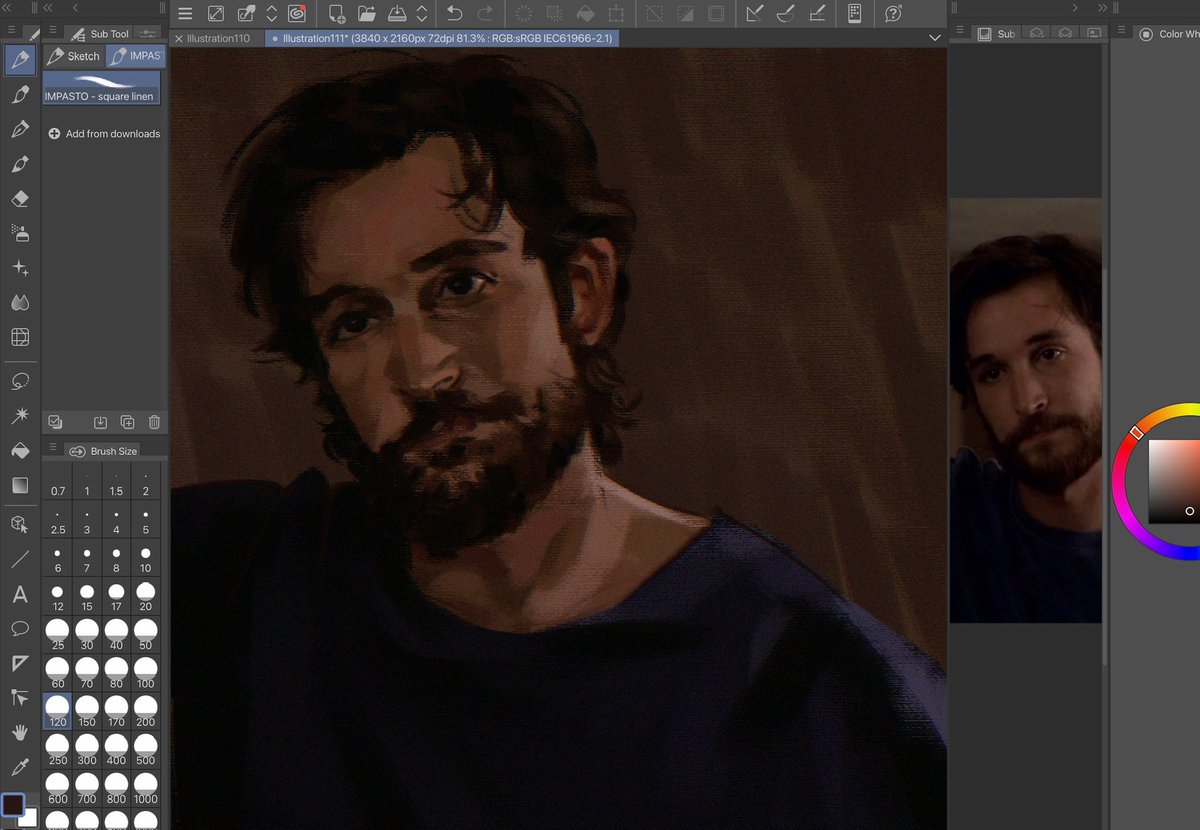Open the canvas tab list dropdown chevron
This screenshot has width=1200, height=830.
(934, 37)
